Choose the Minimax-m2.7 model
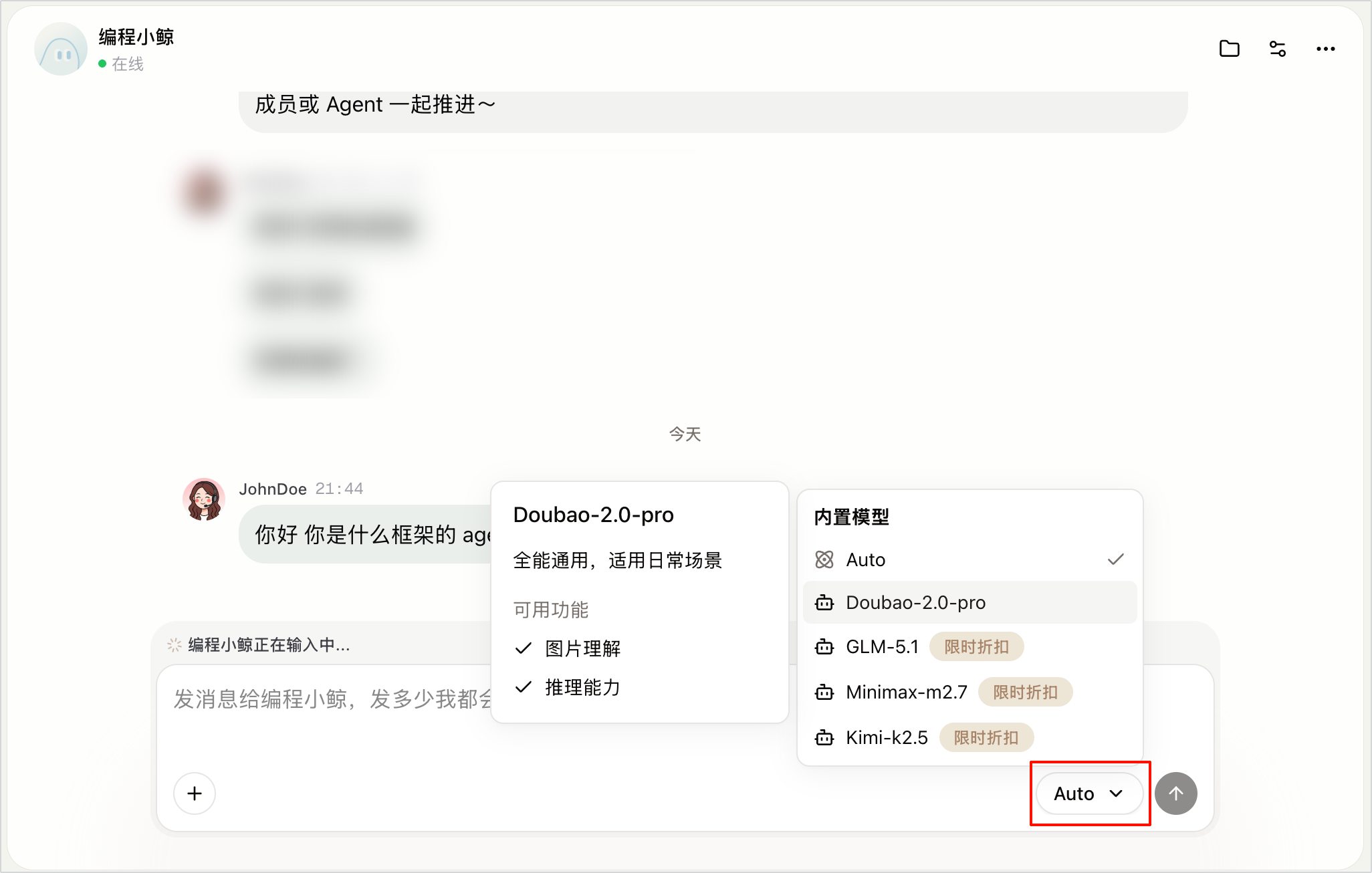Viewport: 1372px width, 873px height. 969,692
